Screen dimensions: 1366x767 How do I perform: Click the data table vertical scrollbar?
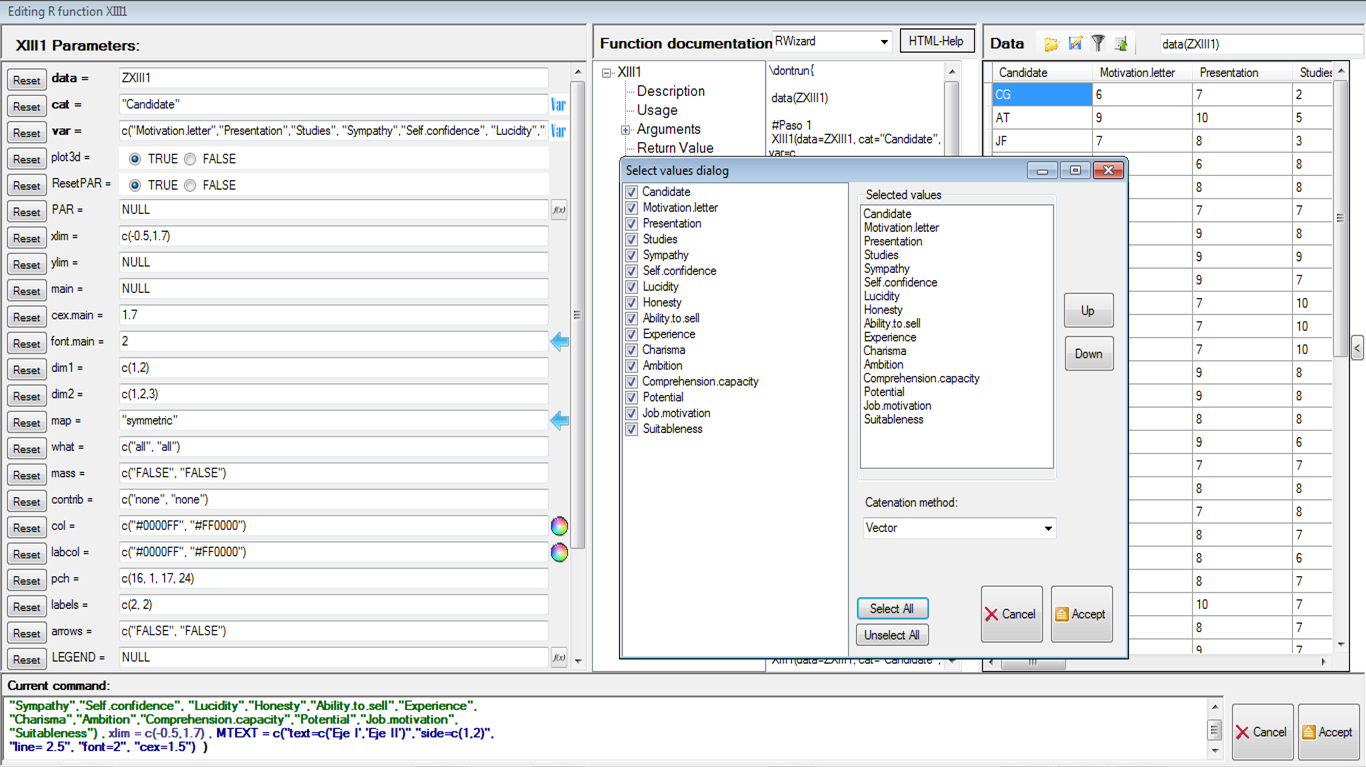1340,218
